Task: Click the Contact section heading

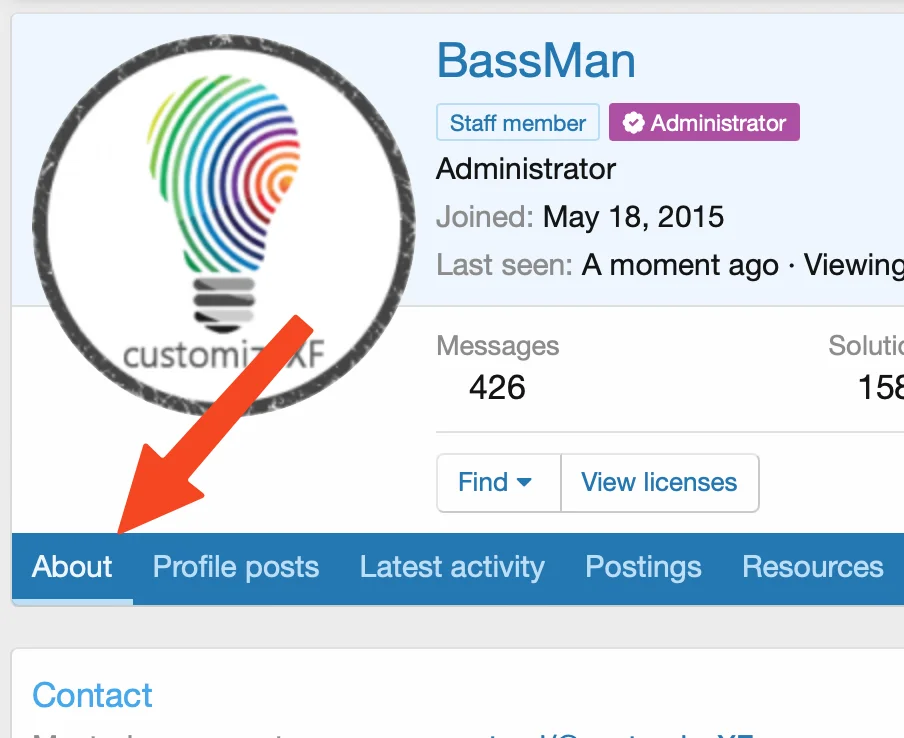Action: coord(92,695)
